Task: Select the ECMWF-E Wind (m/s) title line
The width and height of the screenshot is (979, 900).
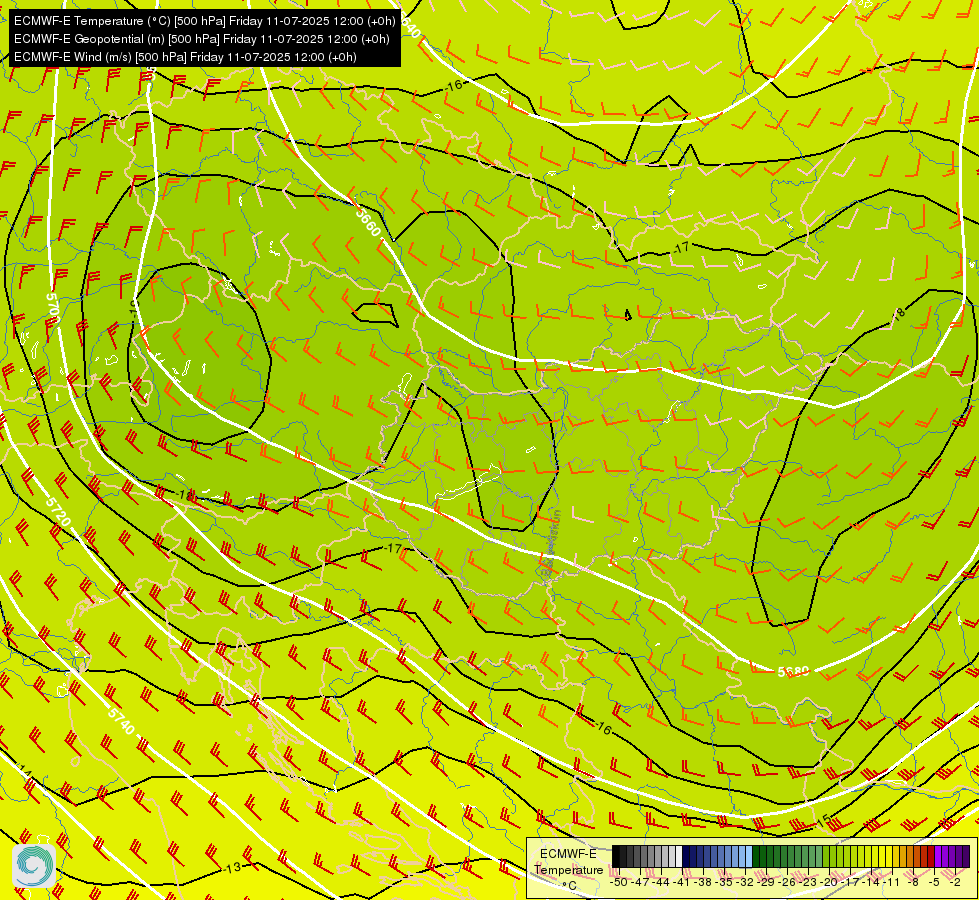Action: coord(185,57)
